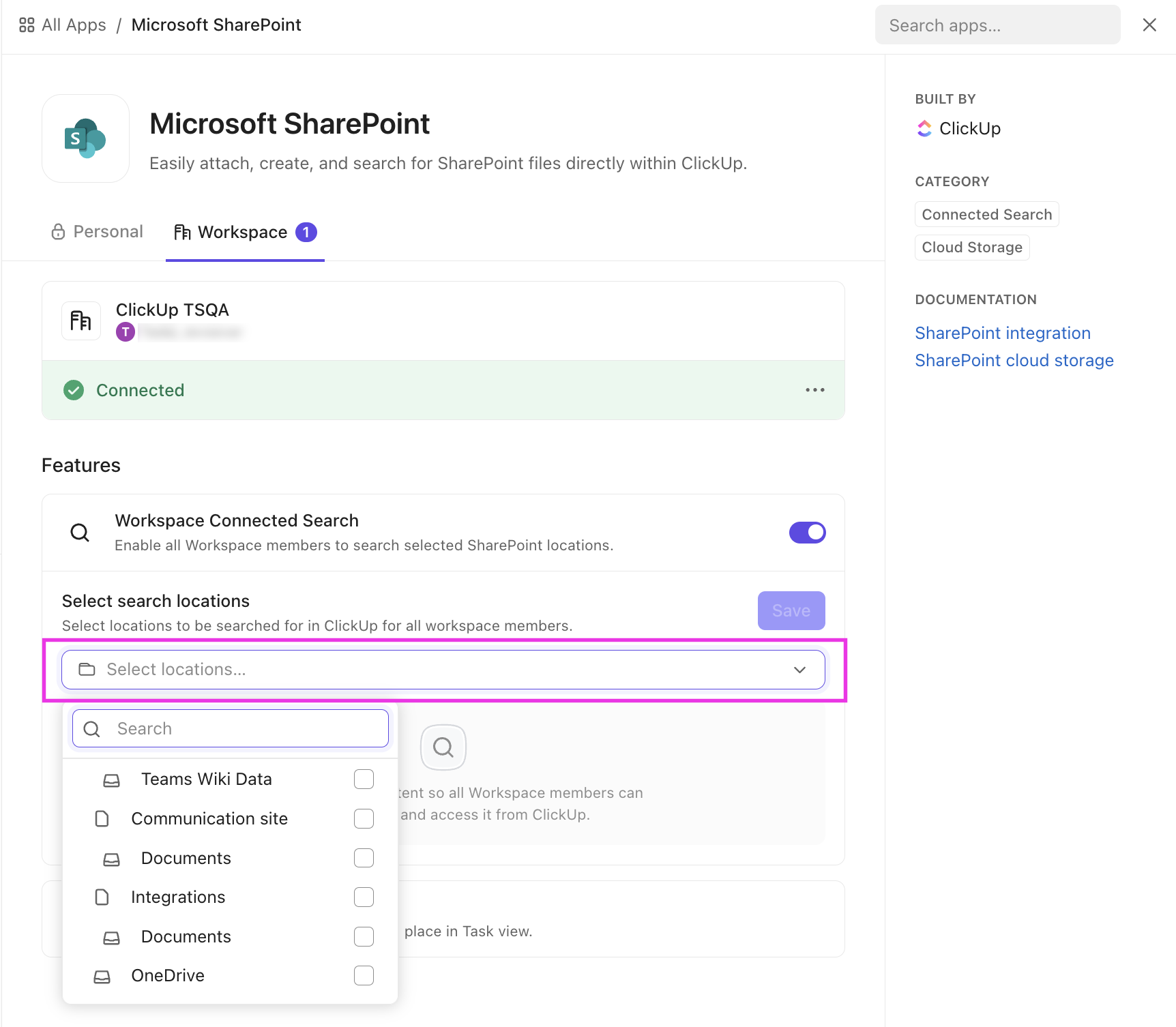Click the Cloud Storage category tag

click(972, 247)
